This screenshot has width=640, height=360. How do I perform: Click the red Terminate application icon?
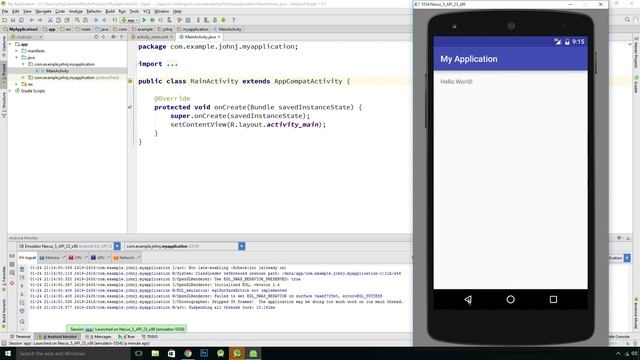coord(12,282)
